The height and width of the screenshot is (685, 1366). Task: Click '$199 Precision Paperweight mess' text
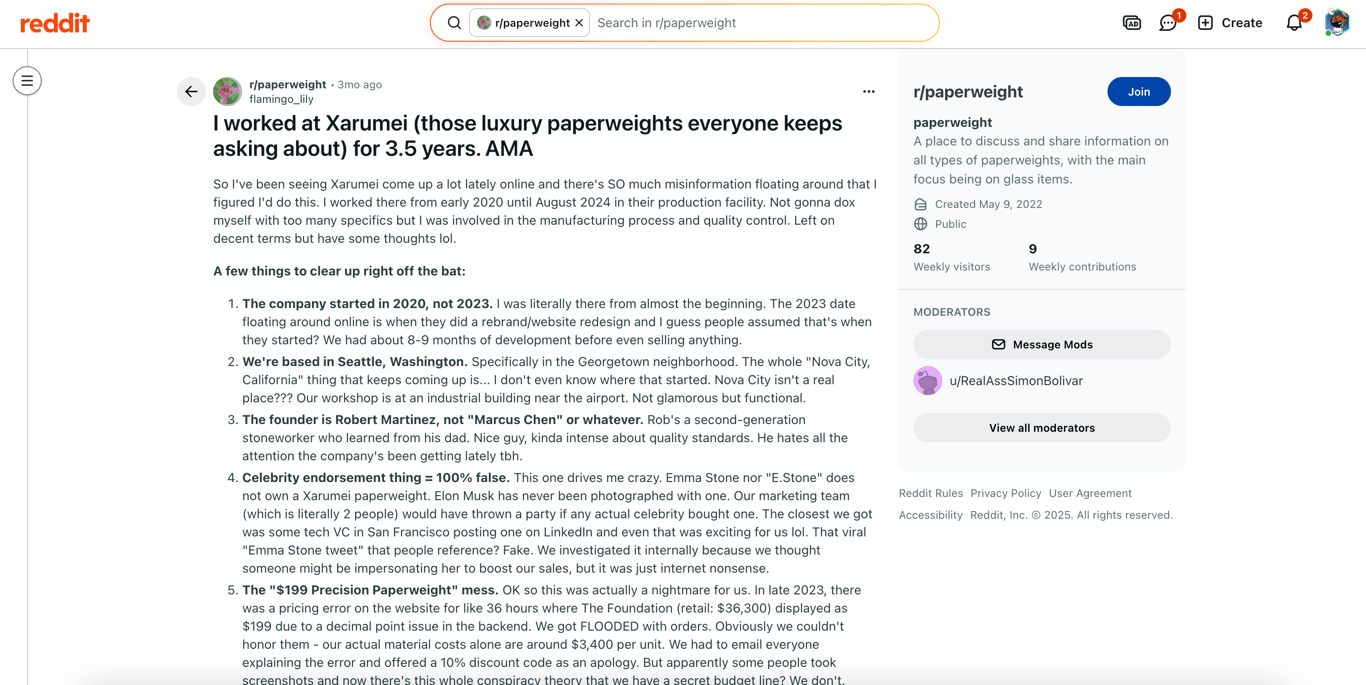[x=370, y=590]
